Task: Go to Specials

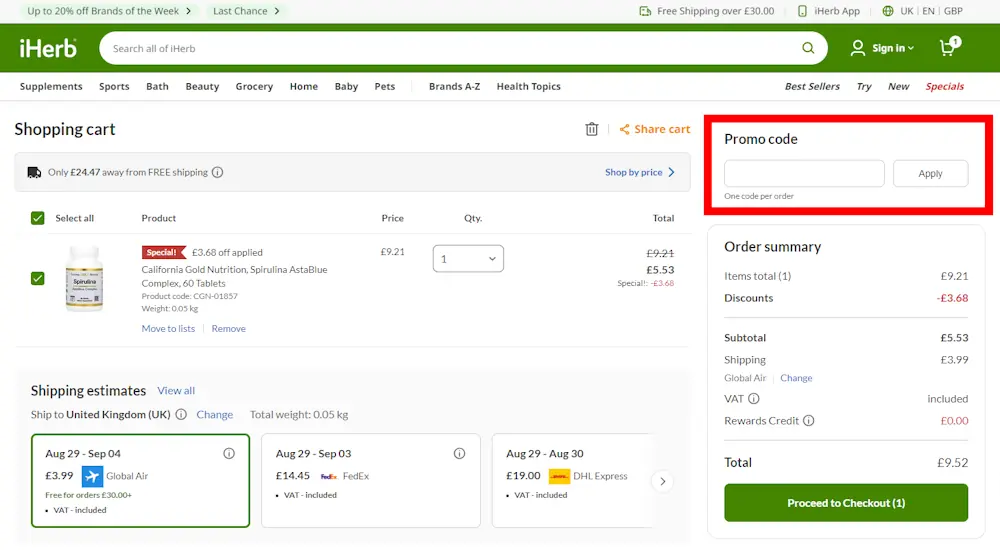Action: coord(945,86)
